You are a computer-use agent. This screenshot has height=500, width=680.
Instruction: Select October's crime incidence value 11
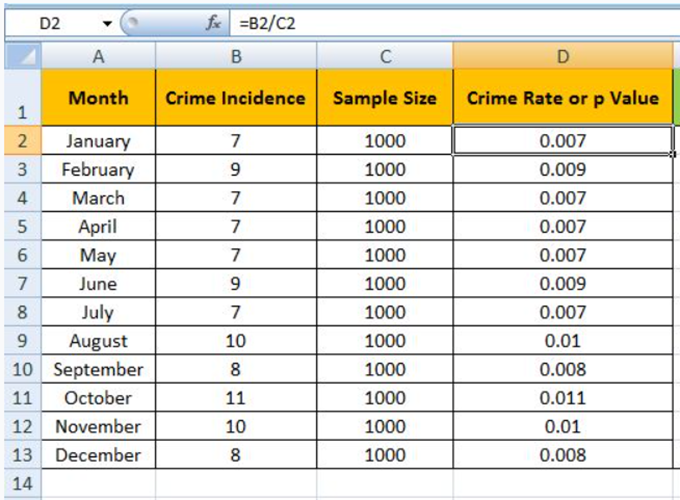[235, 399]
